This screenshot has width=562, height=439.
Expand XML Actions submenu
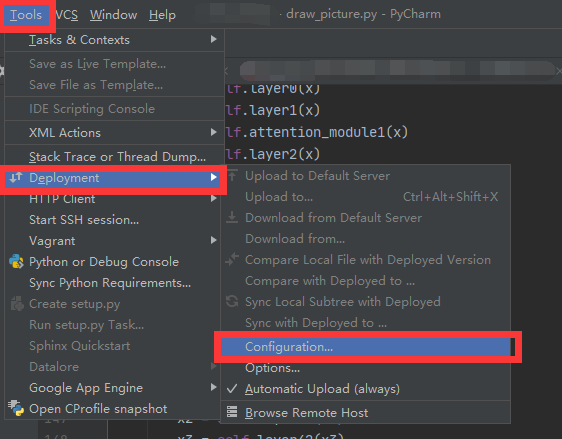tap(114, 133)
